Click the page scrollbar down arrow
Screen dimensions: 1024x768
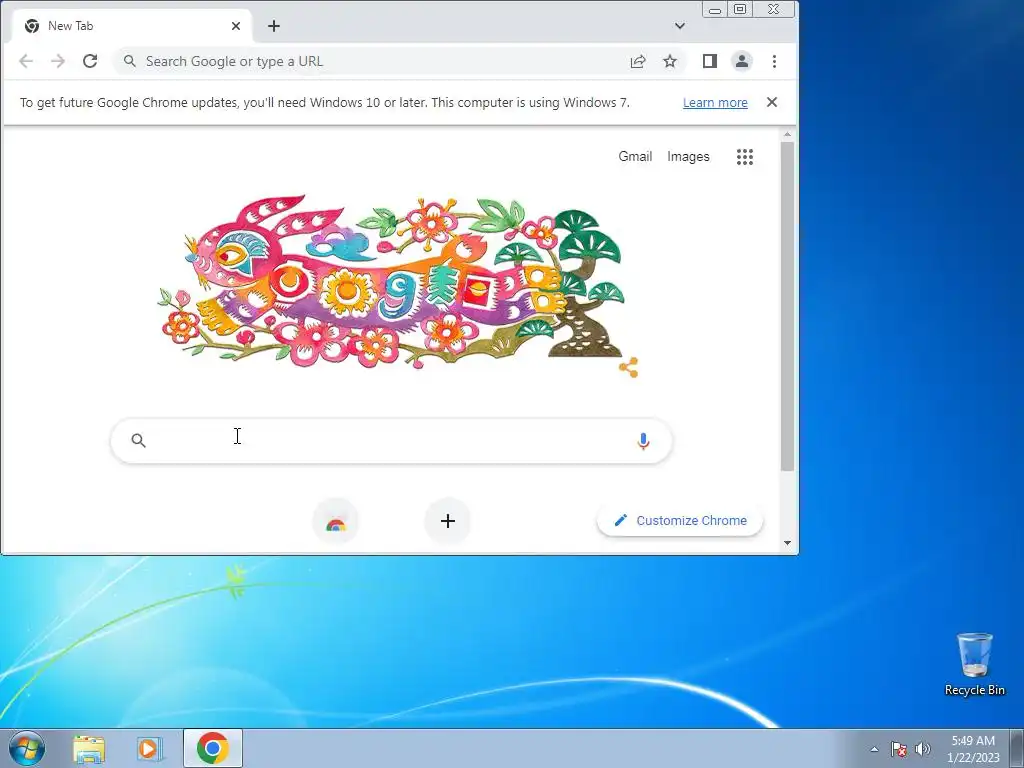tap(787, 543)
